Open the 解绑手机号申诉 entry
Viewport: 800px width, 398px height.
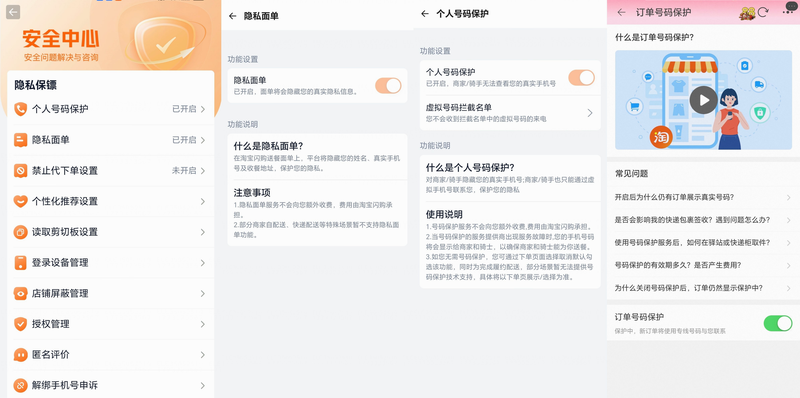(x=111, y=385)
